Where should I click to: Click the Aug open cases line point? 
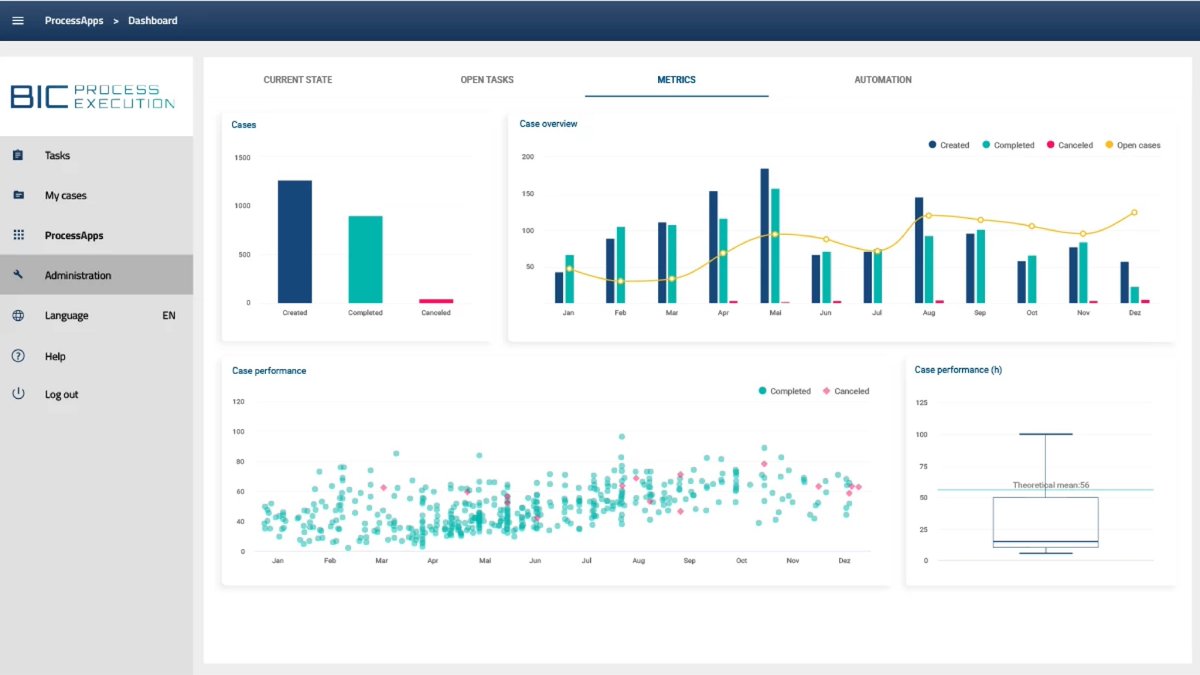pyautogui.click(x=928, y=215)
